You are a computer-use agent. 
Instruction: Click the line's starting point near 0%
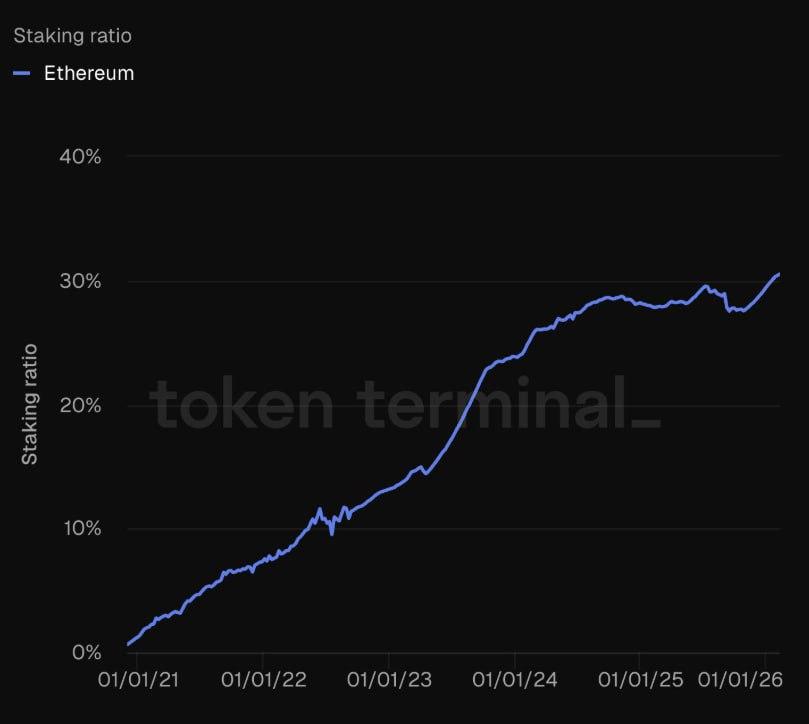(128, 644)
